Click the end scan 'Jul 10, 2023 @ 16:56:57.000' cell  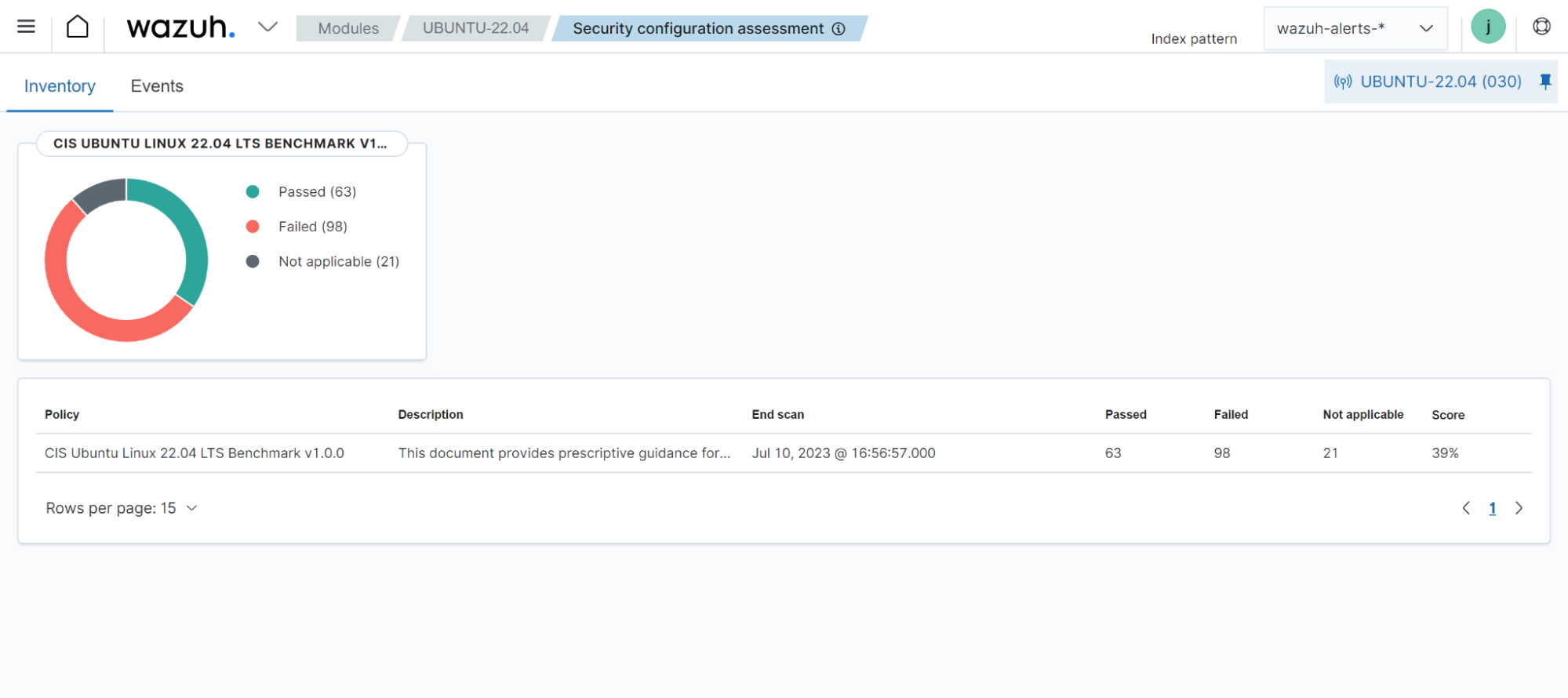pyautogui.click(x=843, y=453)
